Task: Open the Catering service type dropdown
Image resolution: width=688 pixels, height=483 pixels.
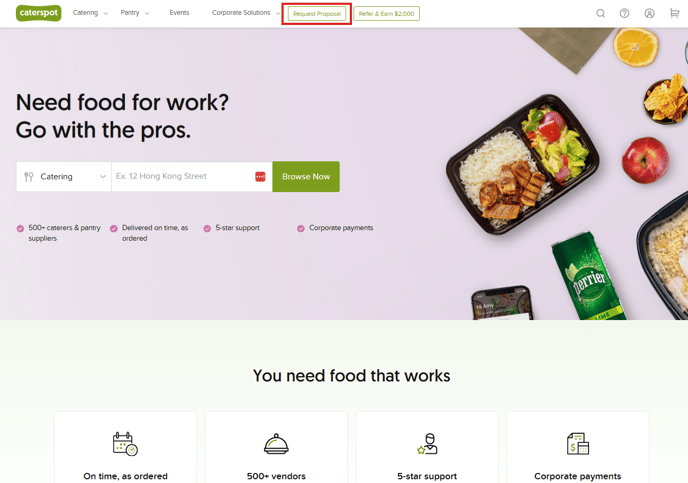Action: (x=64, y=176)
